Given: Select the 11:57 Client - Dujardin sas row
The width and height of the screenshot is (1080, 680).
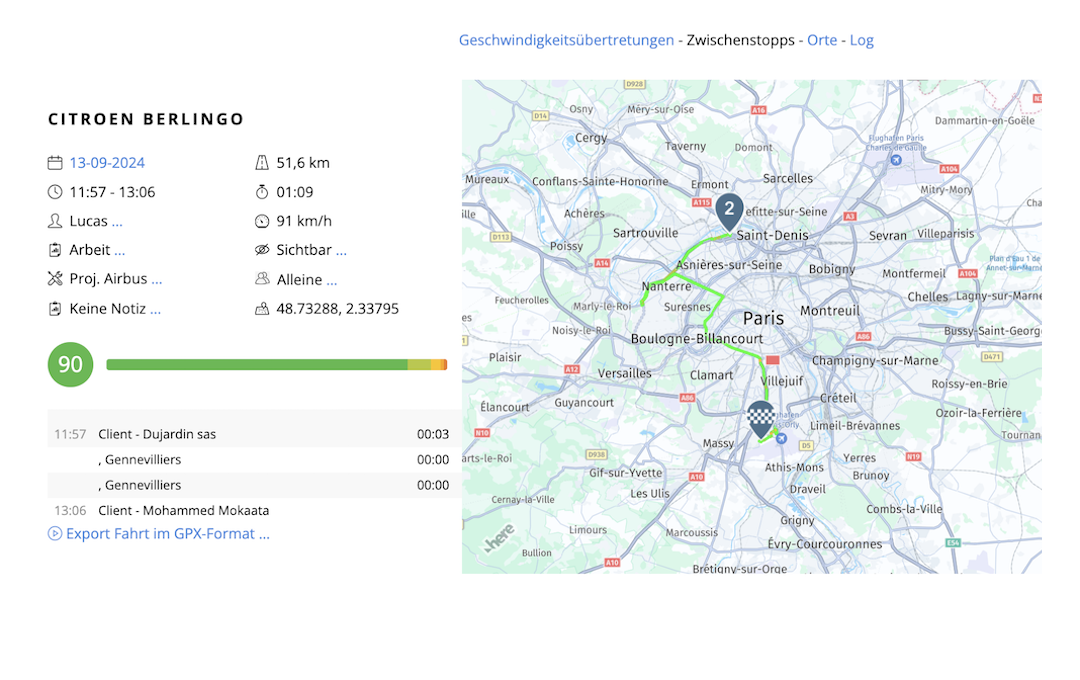Looking at the screenshot, I should coord(254,434).
